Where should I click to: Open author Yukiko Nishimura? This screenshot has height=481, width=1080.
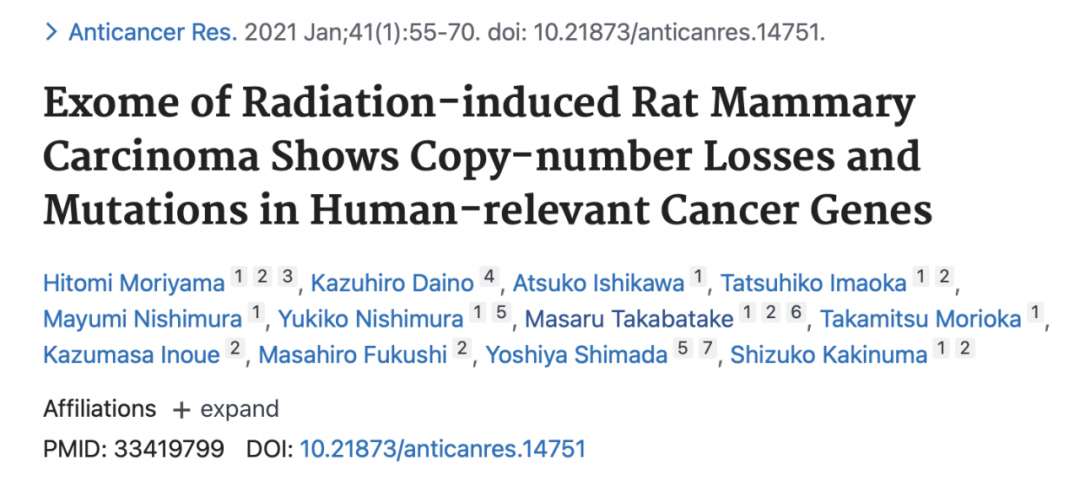[371, 319]
